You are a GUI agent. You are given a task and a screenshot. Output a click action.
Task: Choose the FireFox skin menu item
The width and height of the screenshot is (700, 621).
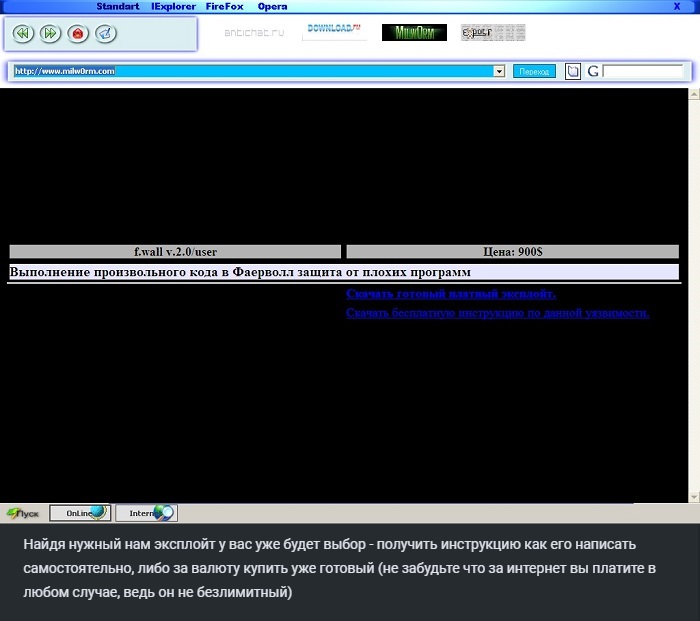click(225, 6)
